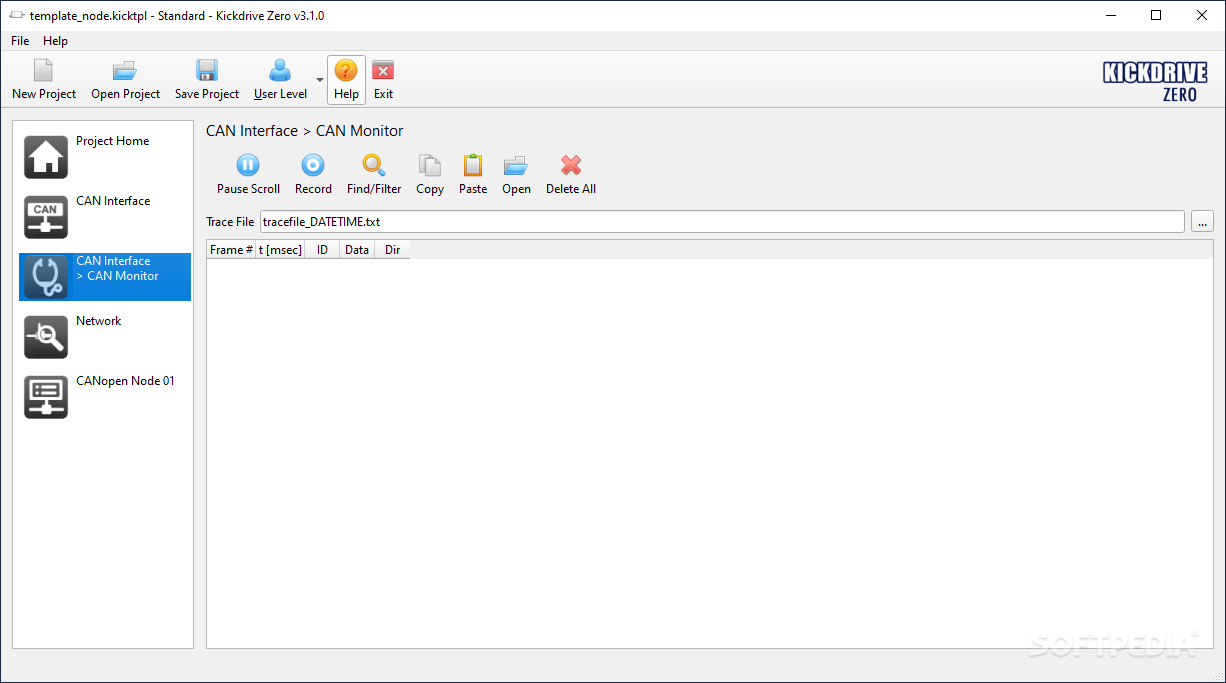
Task: Click the Save Project disk icon
Action: pyautogui.click(x=207, y=70)
